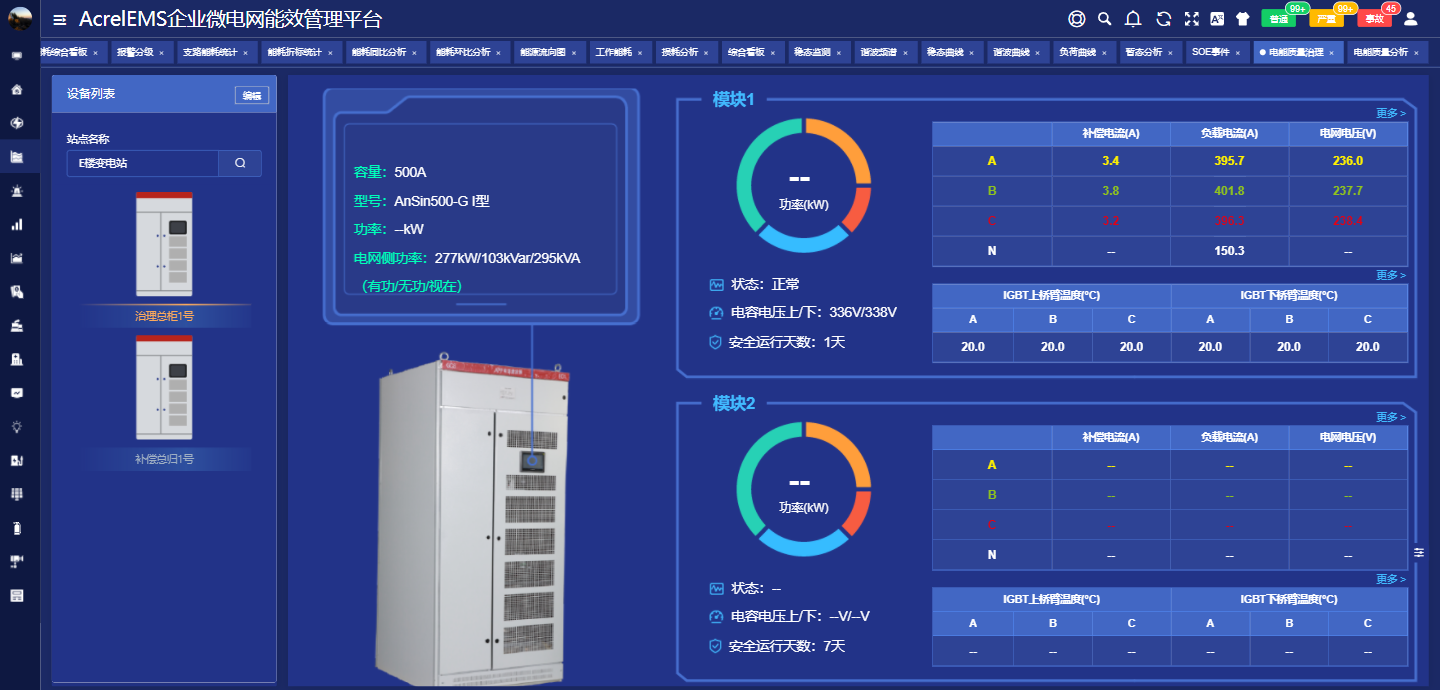Open theme settings via the shirt icon
1440x690 pixels.
(1243, 19)
